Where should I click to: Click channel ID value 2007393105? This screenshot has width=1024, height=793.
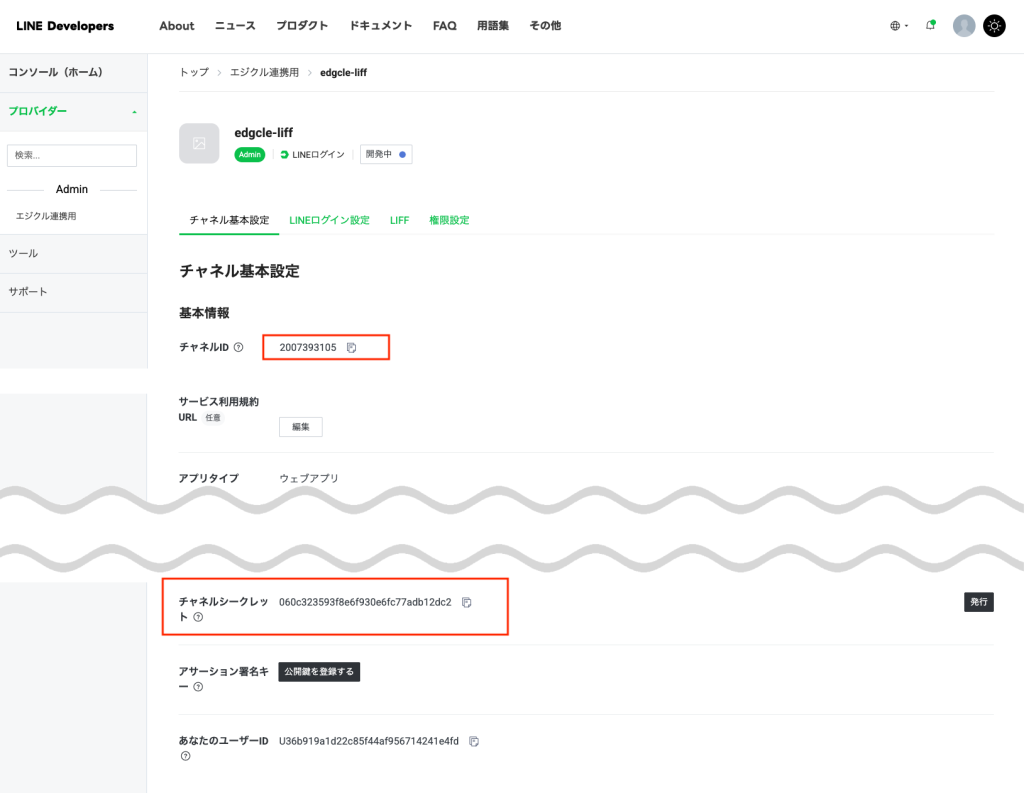[308, 348]
